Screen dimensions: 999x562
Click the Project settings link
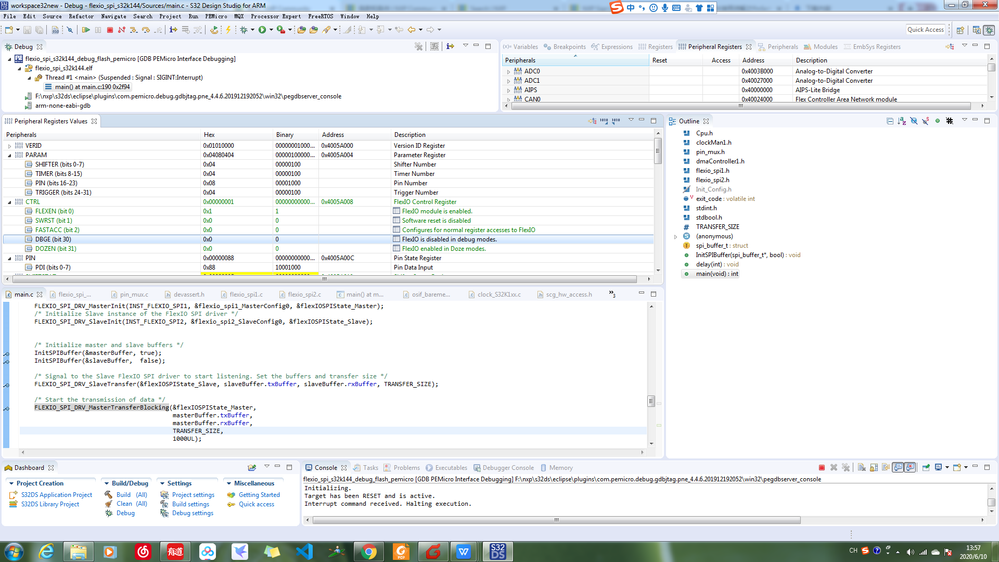pos(192,495)
